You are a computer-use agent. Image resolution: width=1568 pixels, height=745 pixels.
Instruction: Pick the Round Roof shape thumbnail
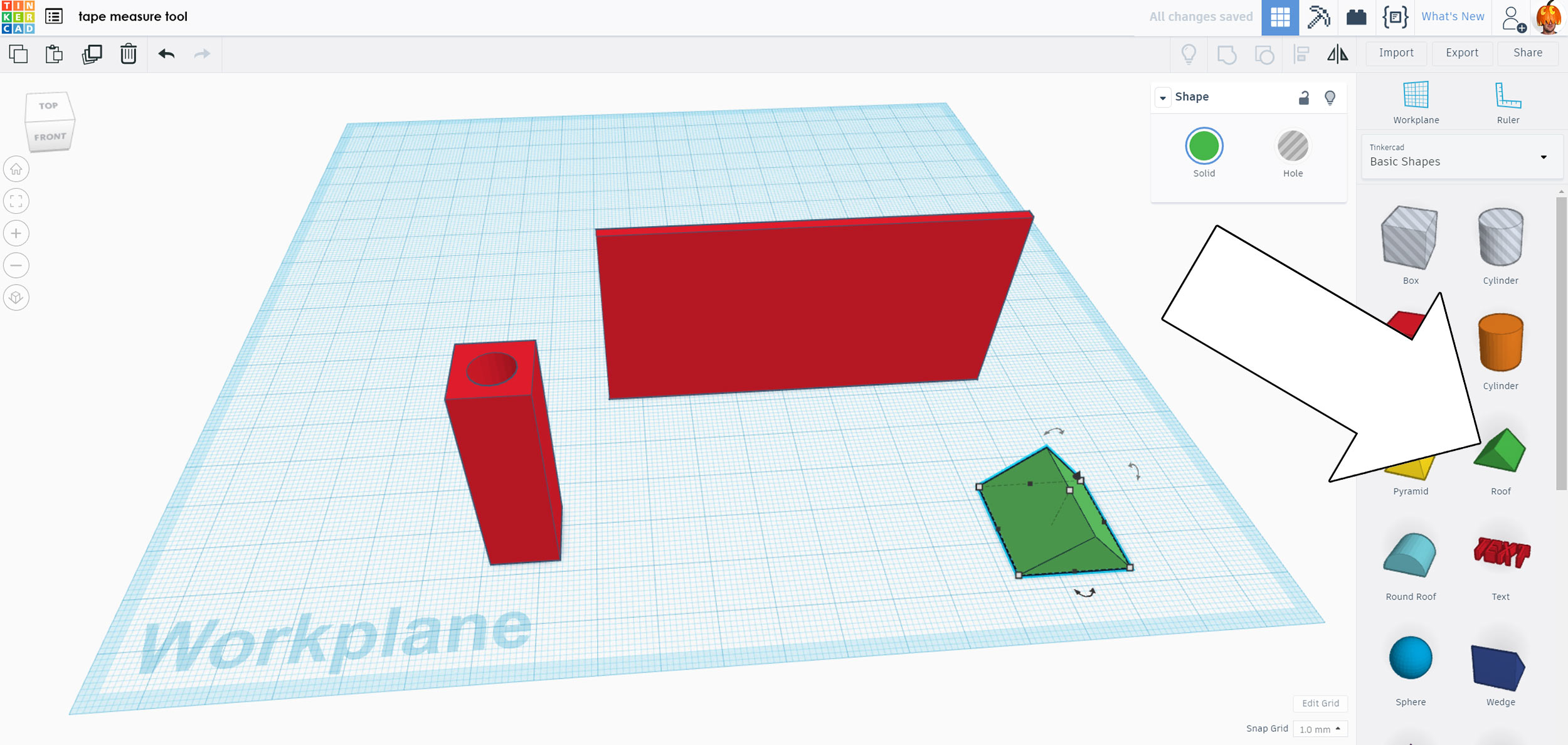click(x=1410, y=556)
